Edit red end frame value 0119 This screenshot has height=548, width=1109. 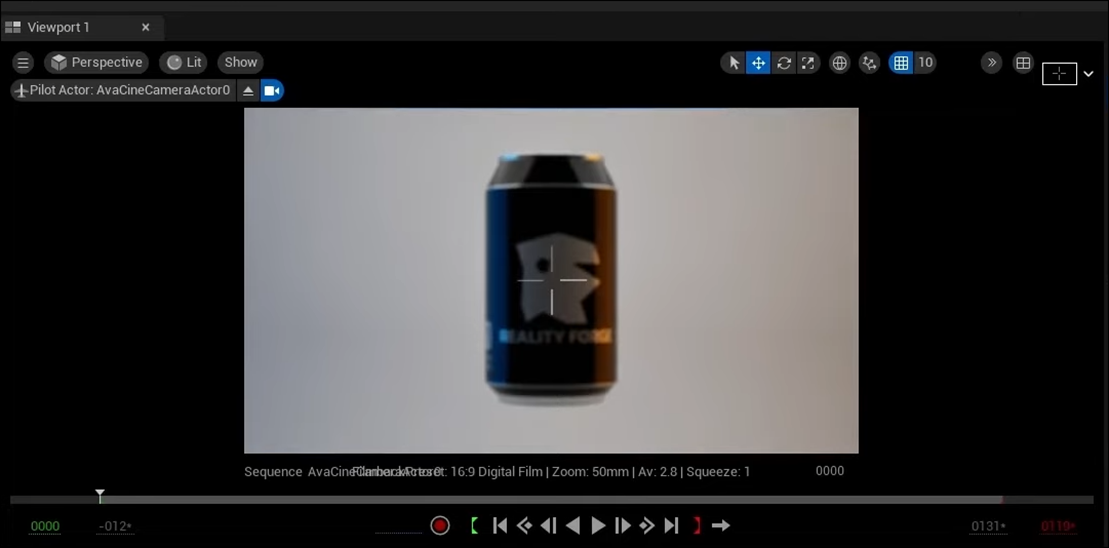click(1059, 527)
